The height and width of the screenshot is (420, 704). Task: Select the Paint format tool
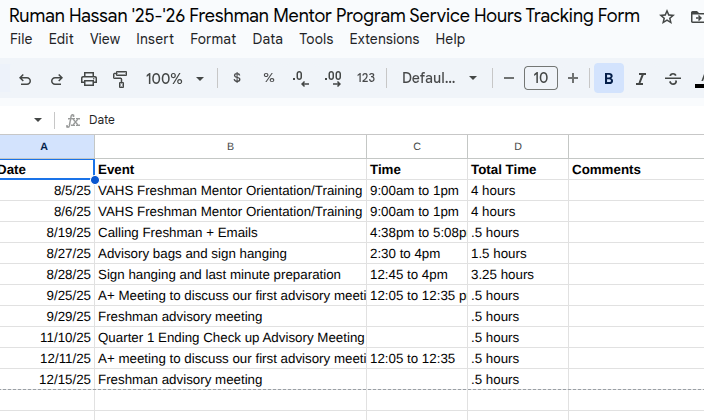121,79
